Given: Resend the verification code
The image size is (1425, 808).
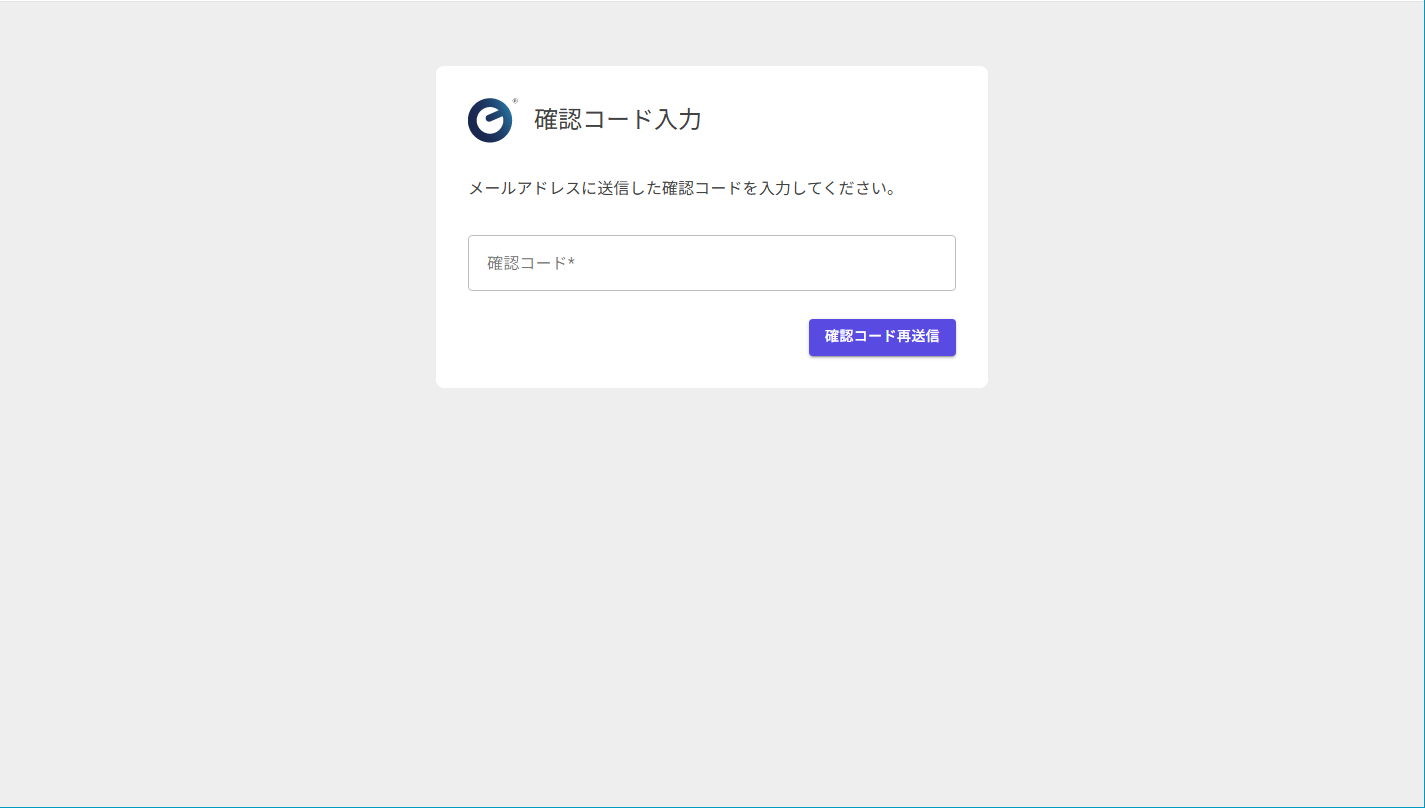Looking at the screenshot, I should (881, 337).
